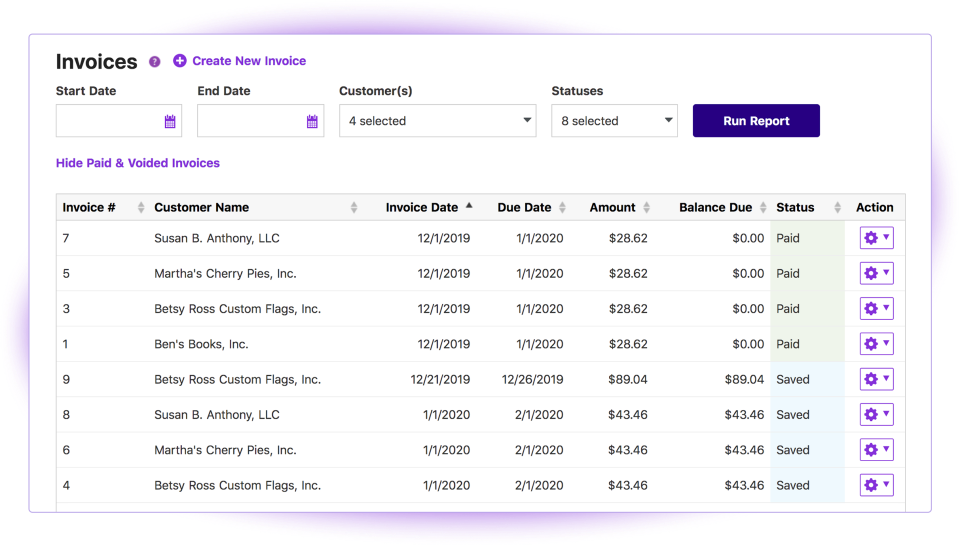Focus the End Date input field
Screen dimensions: 960x546
(x=260, y=121)
